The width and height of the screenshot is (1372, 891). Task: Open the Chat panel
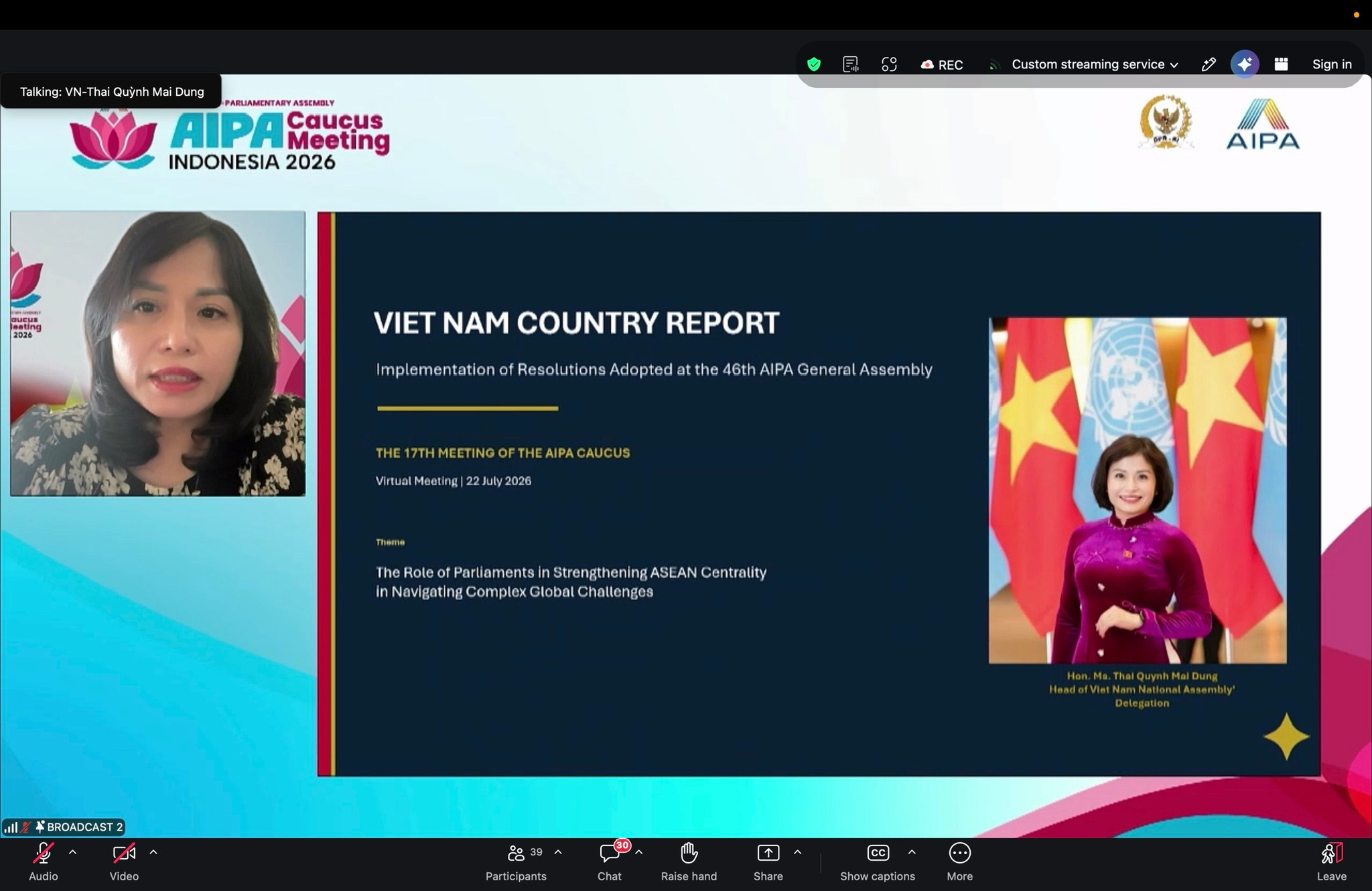pos(610,862)
